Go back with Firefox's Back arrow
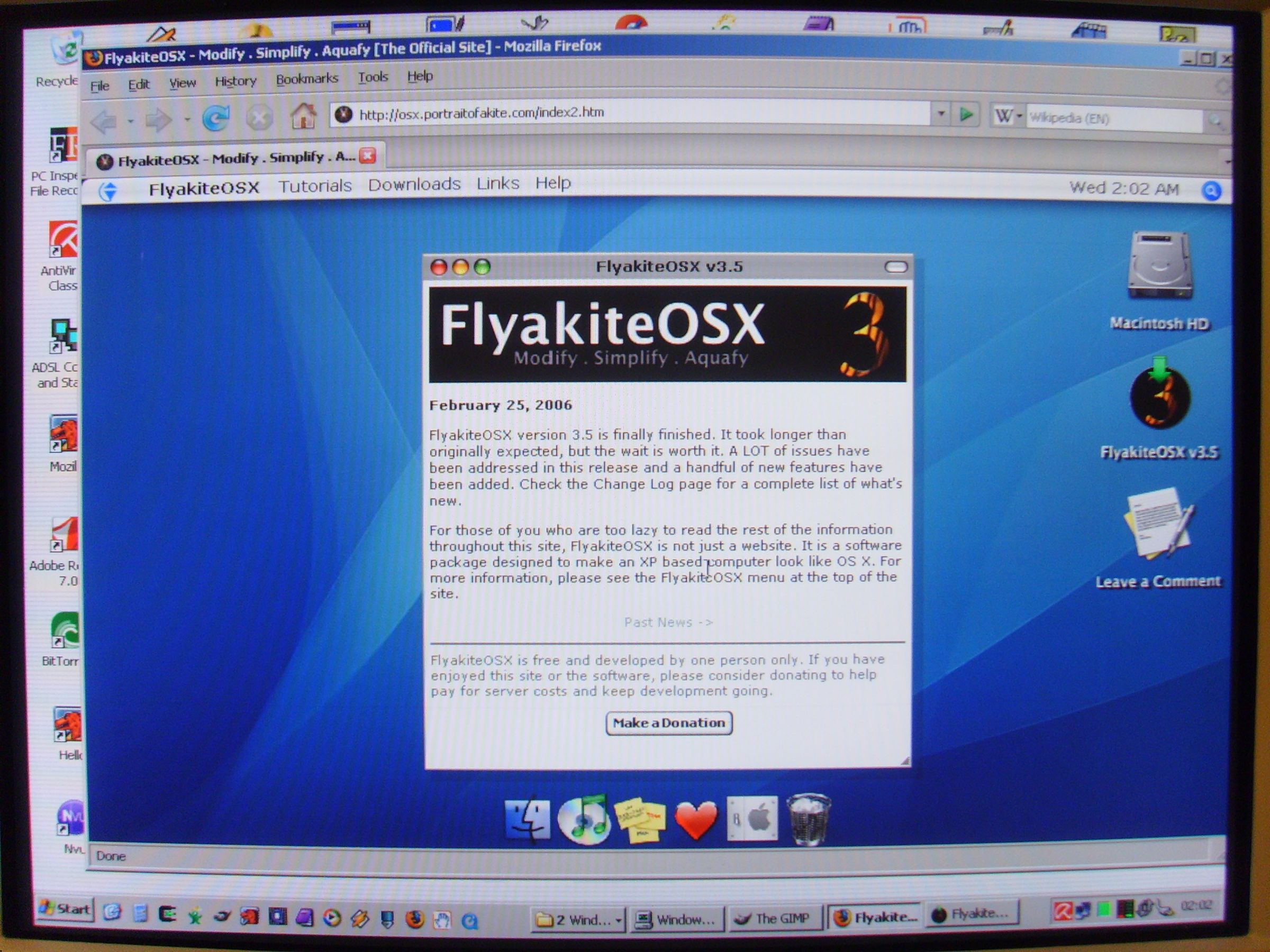Viewport: 1270px width, 952px height. click(104, 121)
